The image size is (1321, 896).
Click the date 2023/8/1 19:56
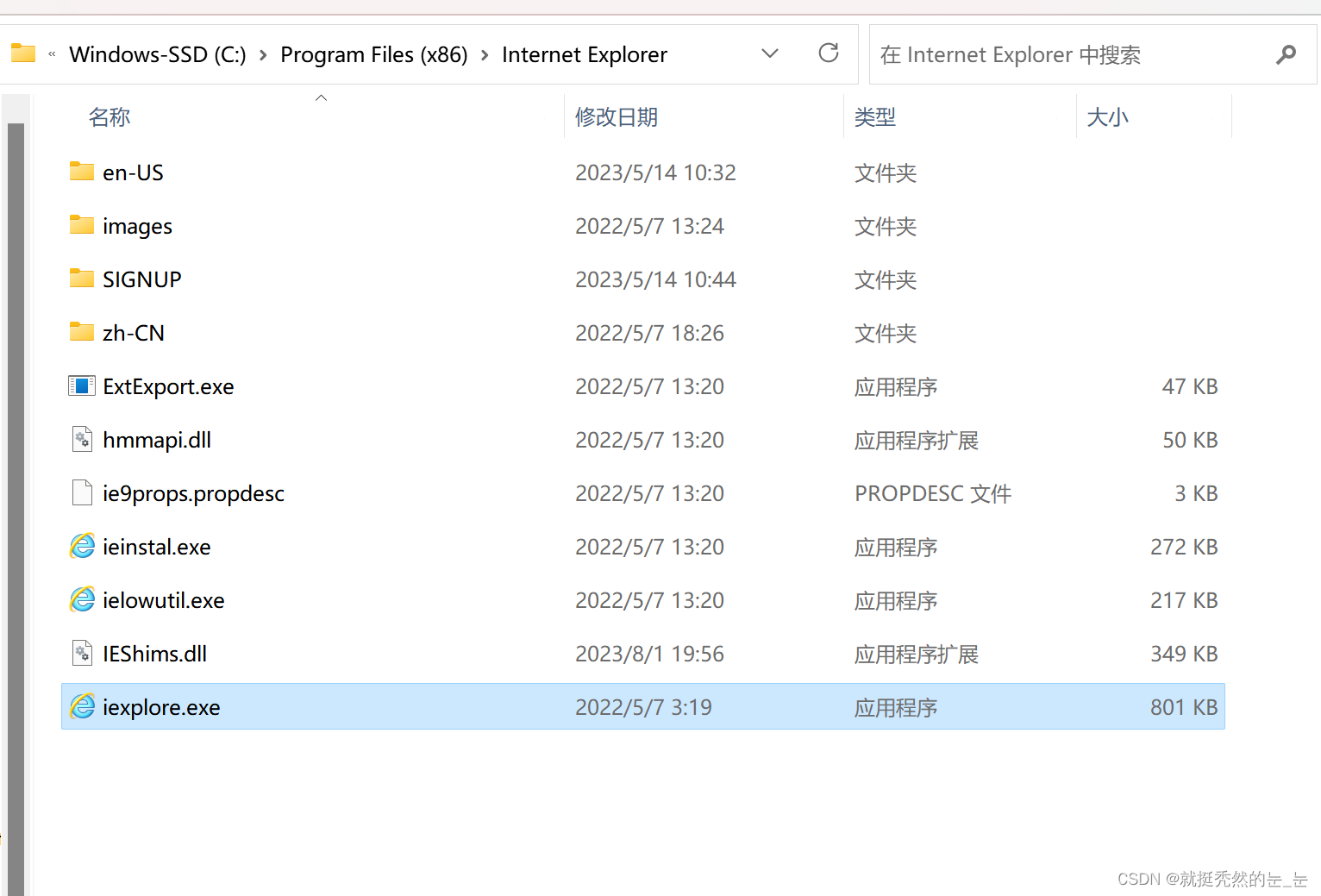coord(649,654)
